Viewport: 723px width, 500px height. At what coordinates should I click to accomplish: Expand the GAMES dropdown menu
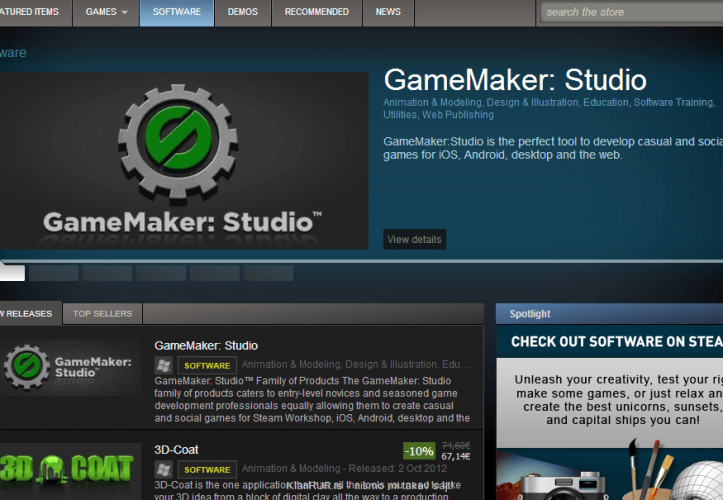click(x=106, y=12)
